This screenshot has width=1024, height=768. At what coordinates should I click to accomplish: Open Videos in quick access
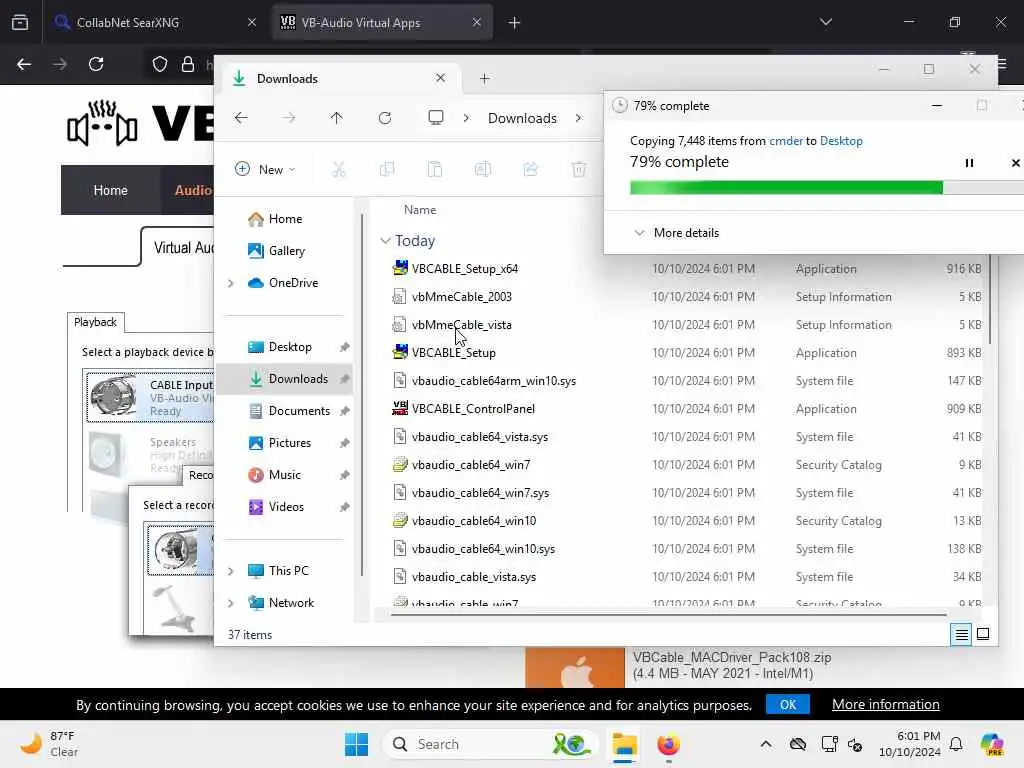coord(286,507)
